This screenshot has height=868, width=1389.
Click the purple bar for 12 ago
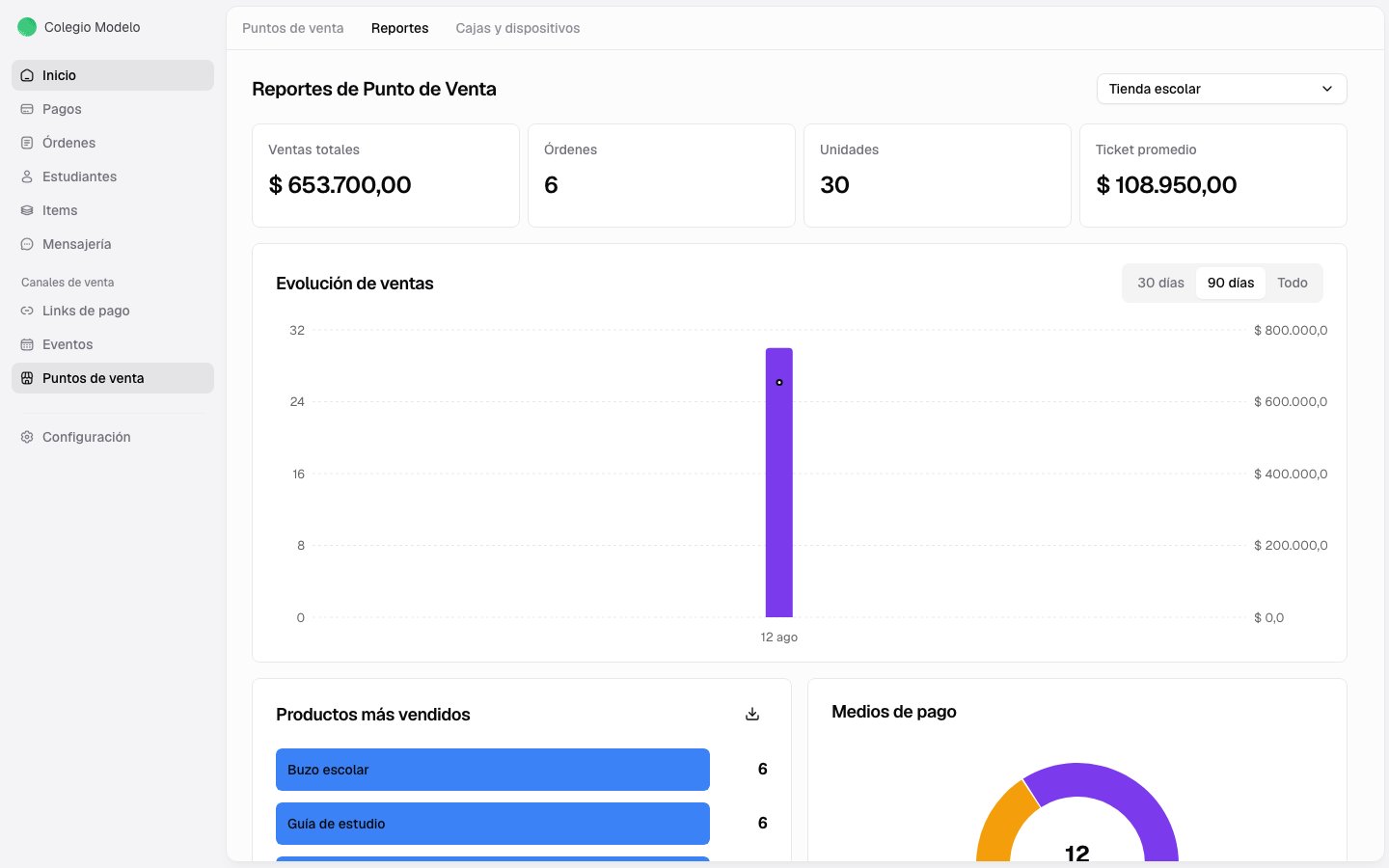(x=779, y=482)
